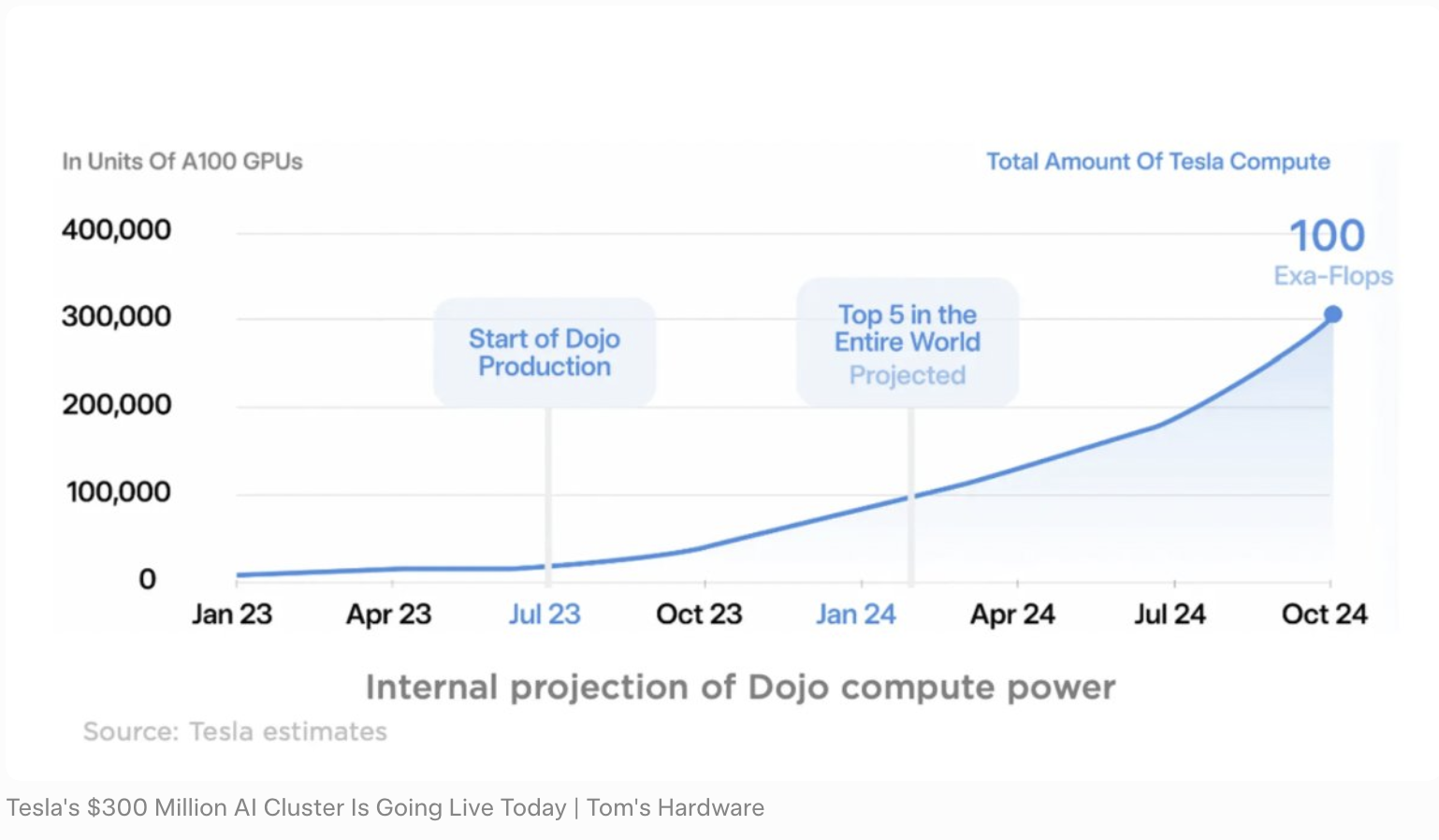Image resolution: width=1439 pixels, height=840 pixels.
Task: Click the chart title about Dojo compute power
Action: (x=740, y=688)
